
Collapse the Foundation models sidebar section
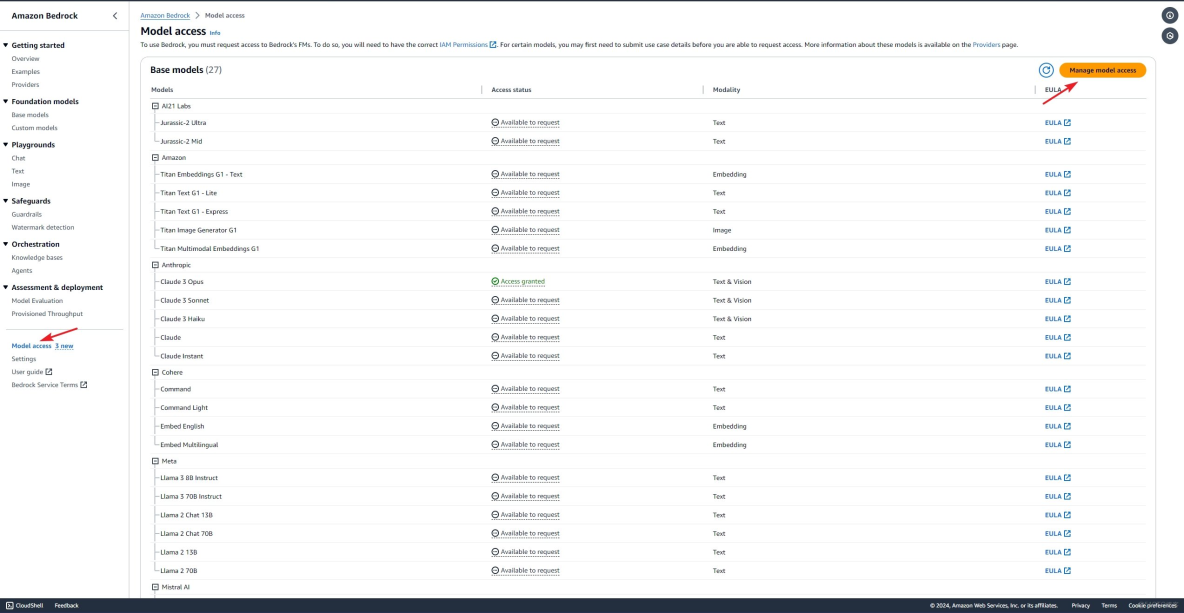5,101
